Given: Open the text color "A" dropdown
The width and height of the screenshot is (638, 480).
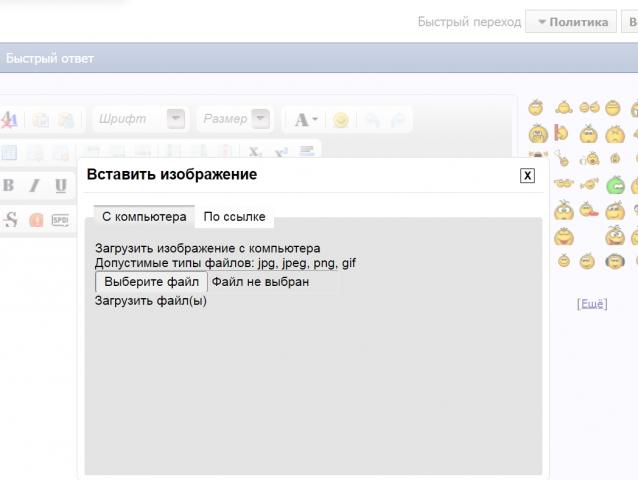Looking at the screenshot, I should coord(315,120).
